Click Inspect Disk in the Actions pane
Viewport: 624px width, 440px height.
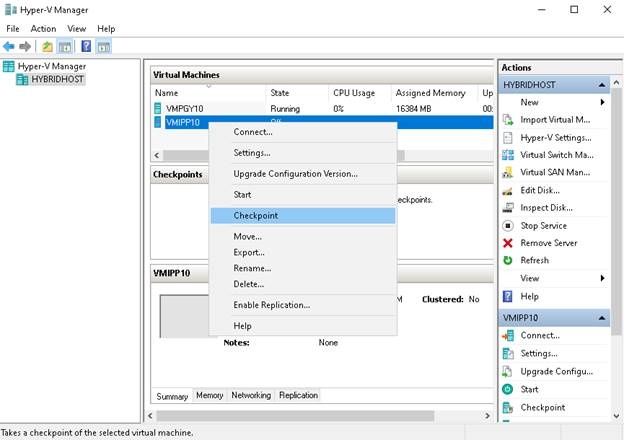coord(546,208)
